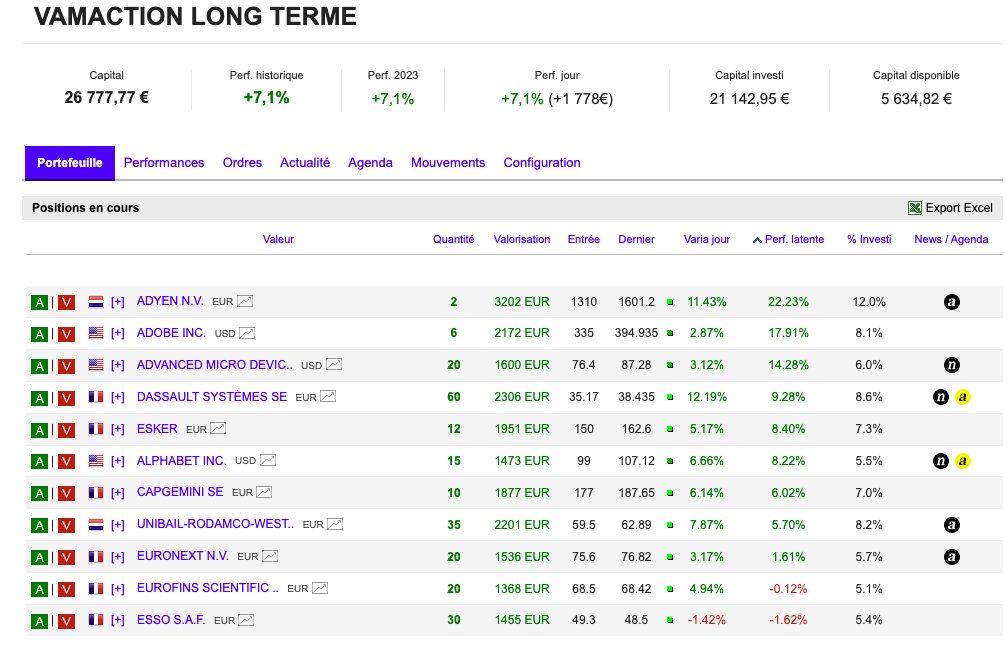The width and height of the screenshot is (1007, 647).
Task: Expand the [+] details for EUROFINS SCIENTIFIC
Action: 118,589
